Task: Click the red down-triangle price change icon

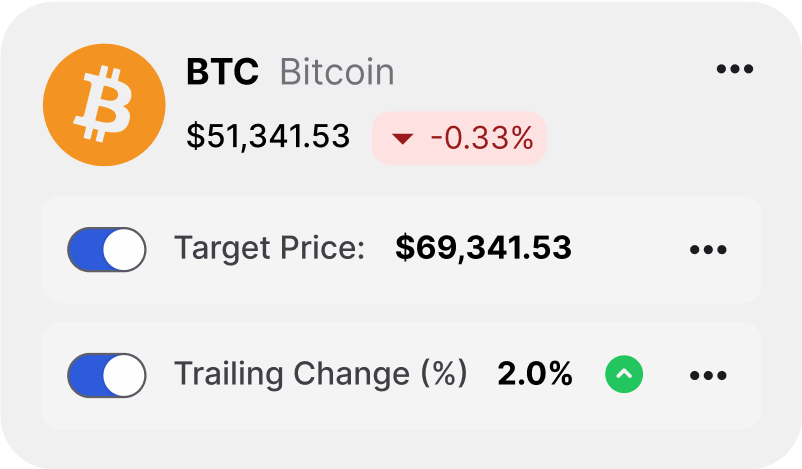Action: point(402,139)
